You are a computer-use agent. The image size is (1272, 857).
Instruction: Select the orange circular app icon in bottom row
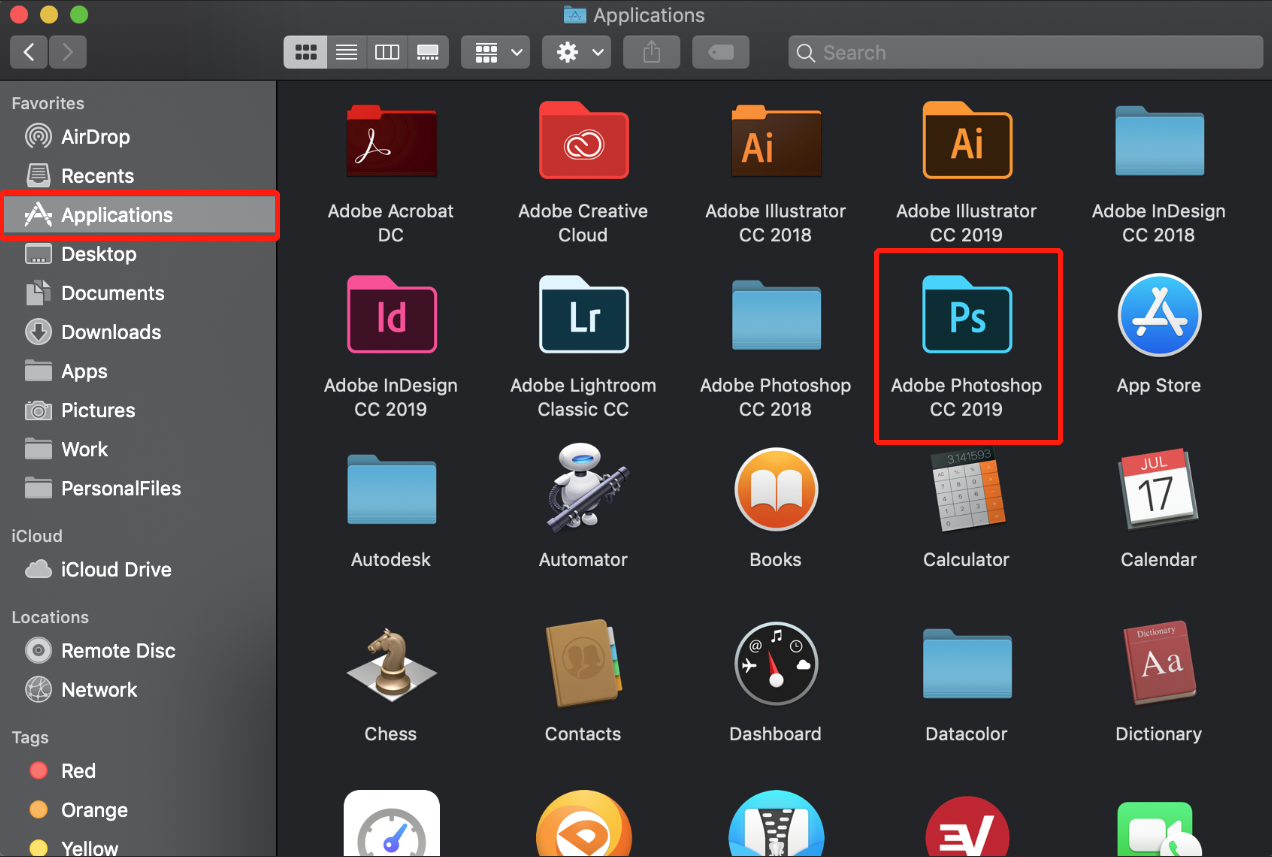(x=583, y=825)
